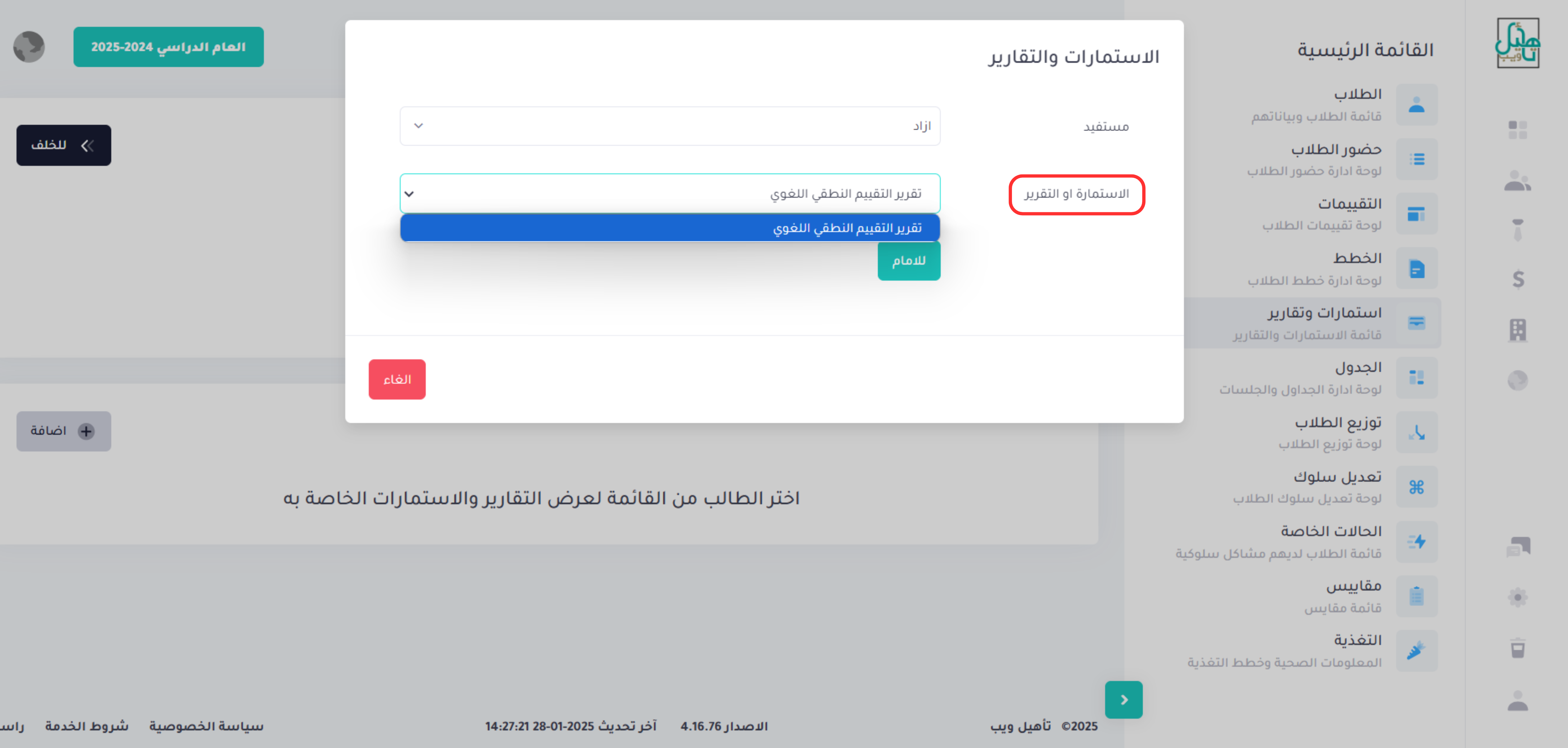Click the مقاييس clipboard icon

(x=1416, y=596)
